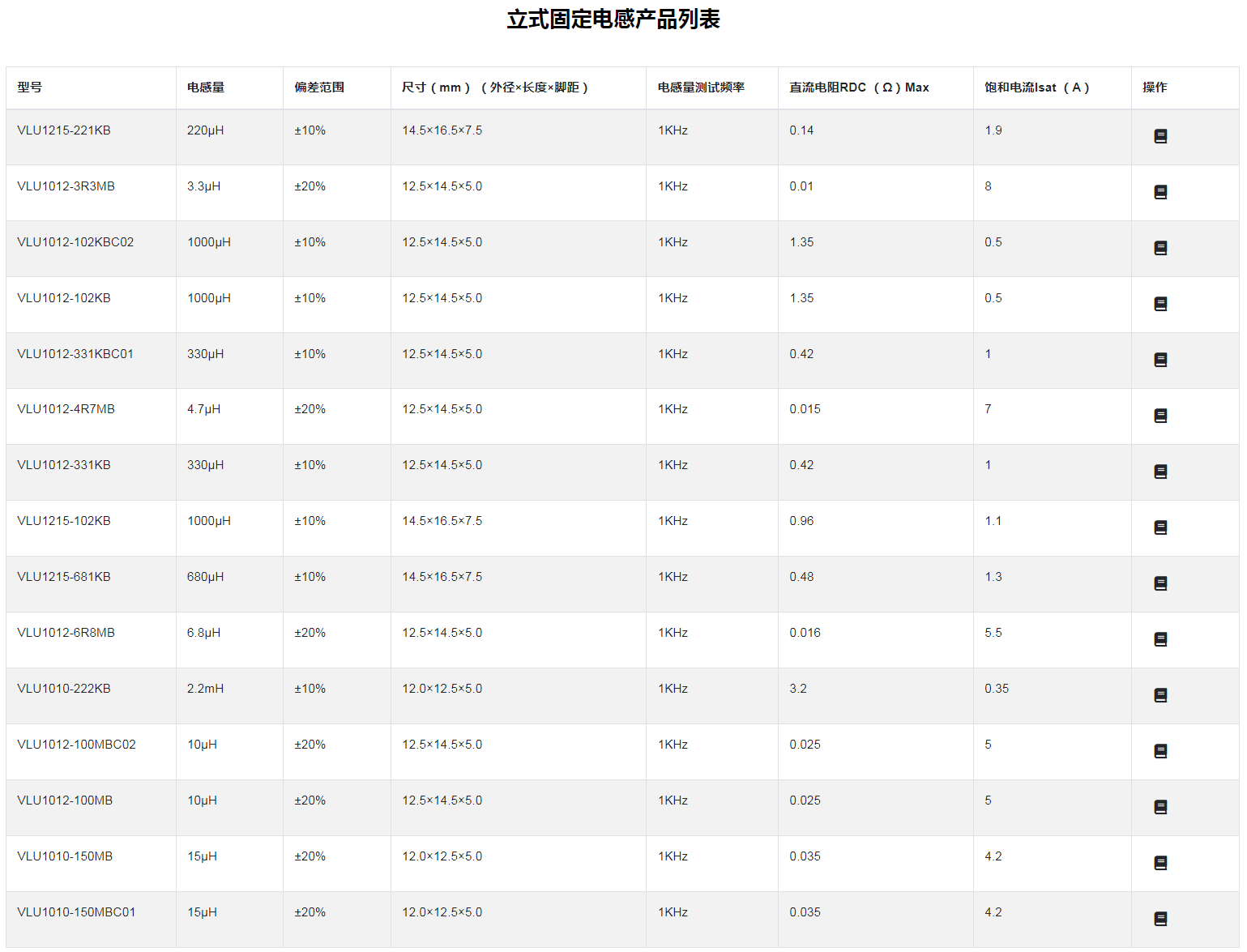Open datasheet icon for VLU1012-100MBC02
This screenshot has height=952, width=1247.
point(1160,751)
